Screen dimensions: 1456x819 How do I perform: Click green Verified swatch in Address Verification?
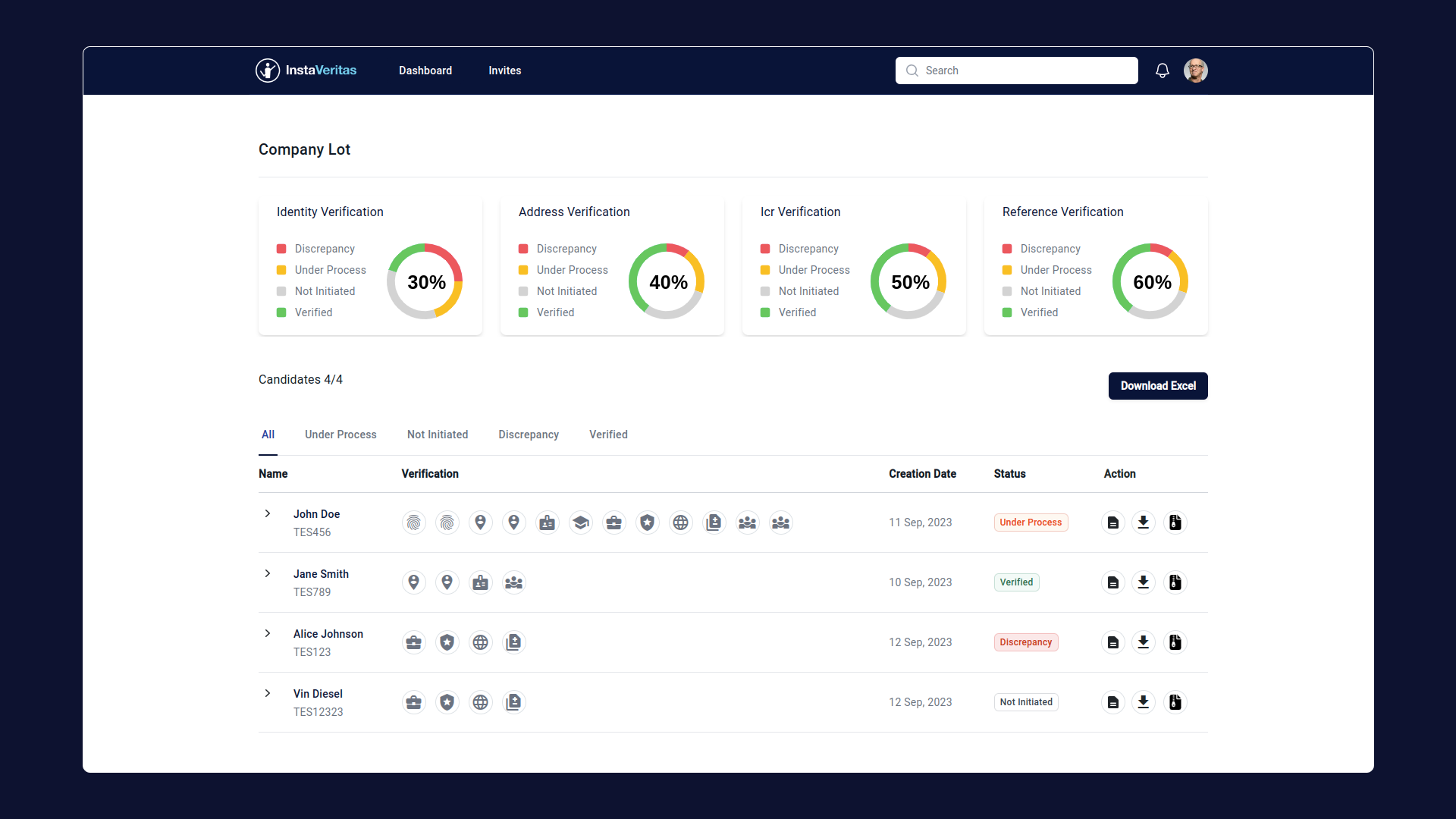[x=523, y=312]
